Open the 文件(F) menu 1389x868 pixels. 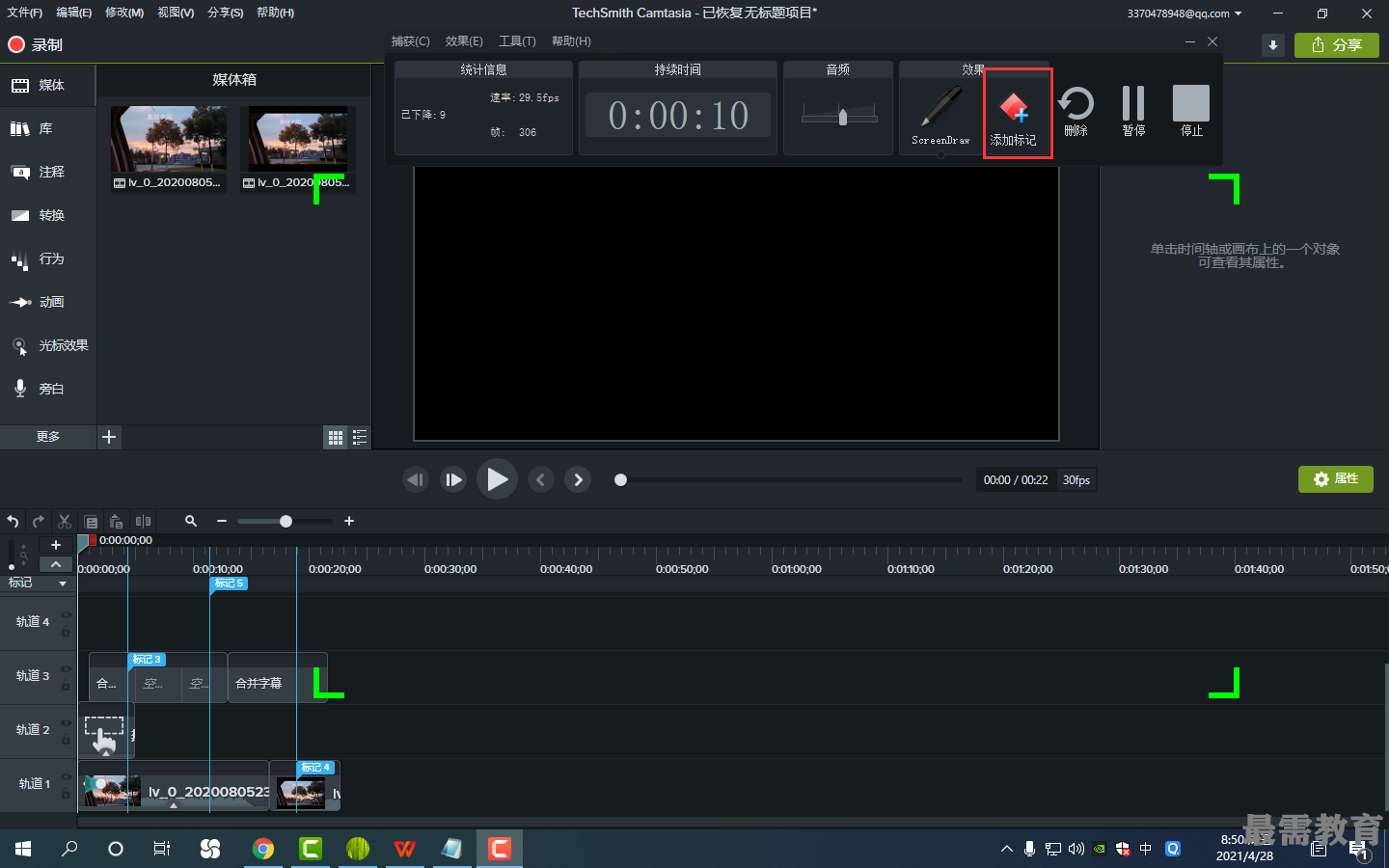[x=25, y=13]
